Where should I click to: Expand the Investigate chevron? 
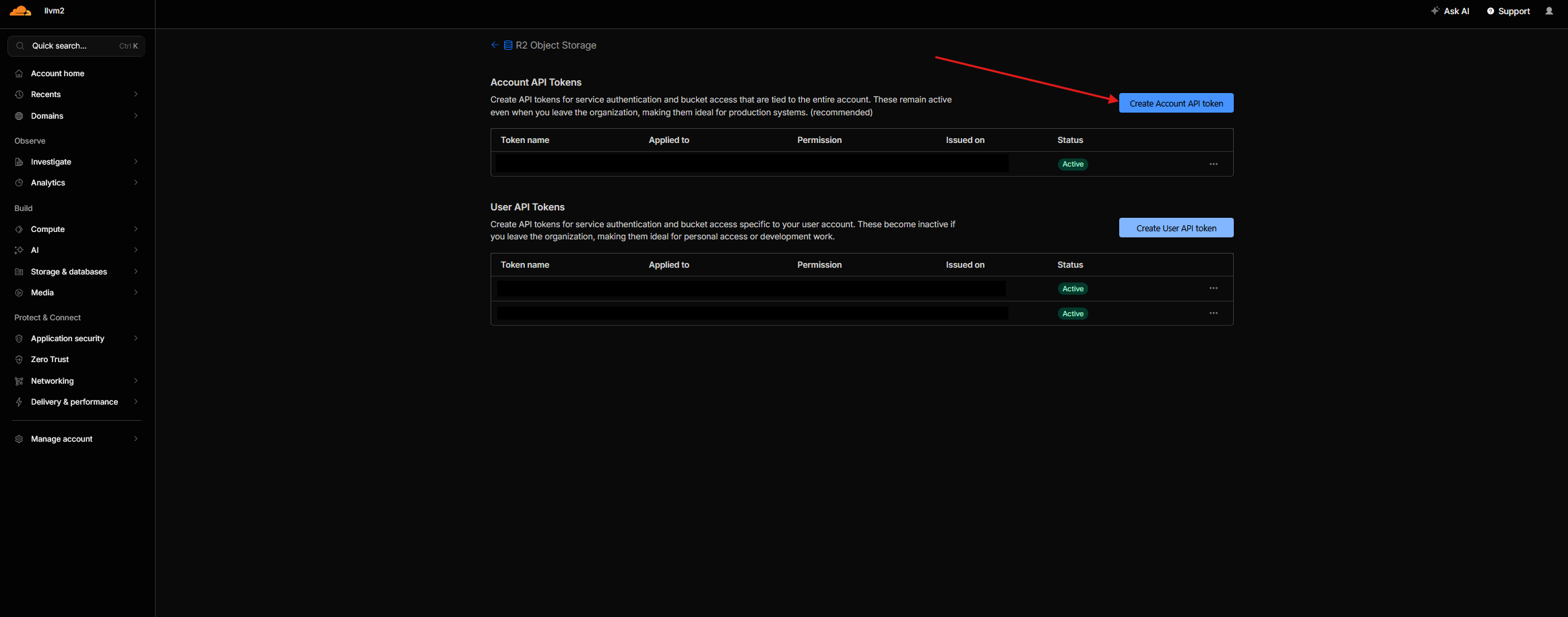coord(136,162)
